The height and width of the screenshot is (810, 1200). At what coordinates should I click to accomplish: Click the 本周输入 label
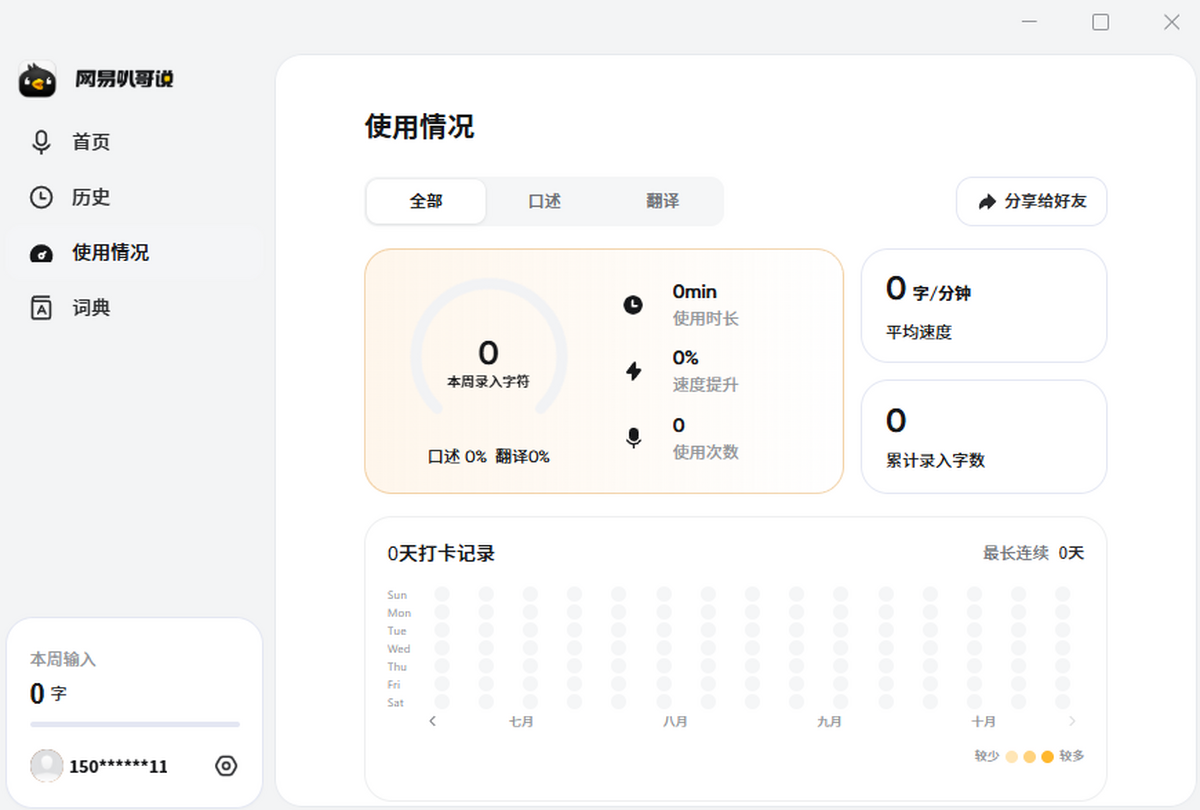click(x=63, y=659)
